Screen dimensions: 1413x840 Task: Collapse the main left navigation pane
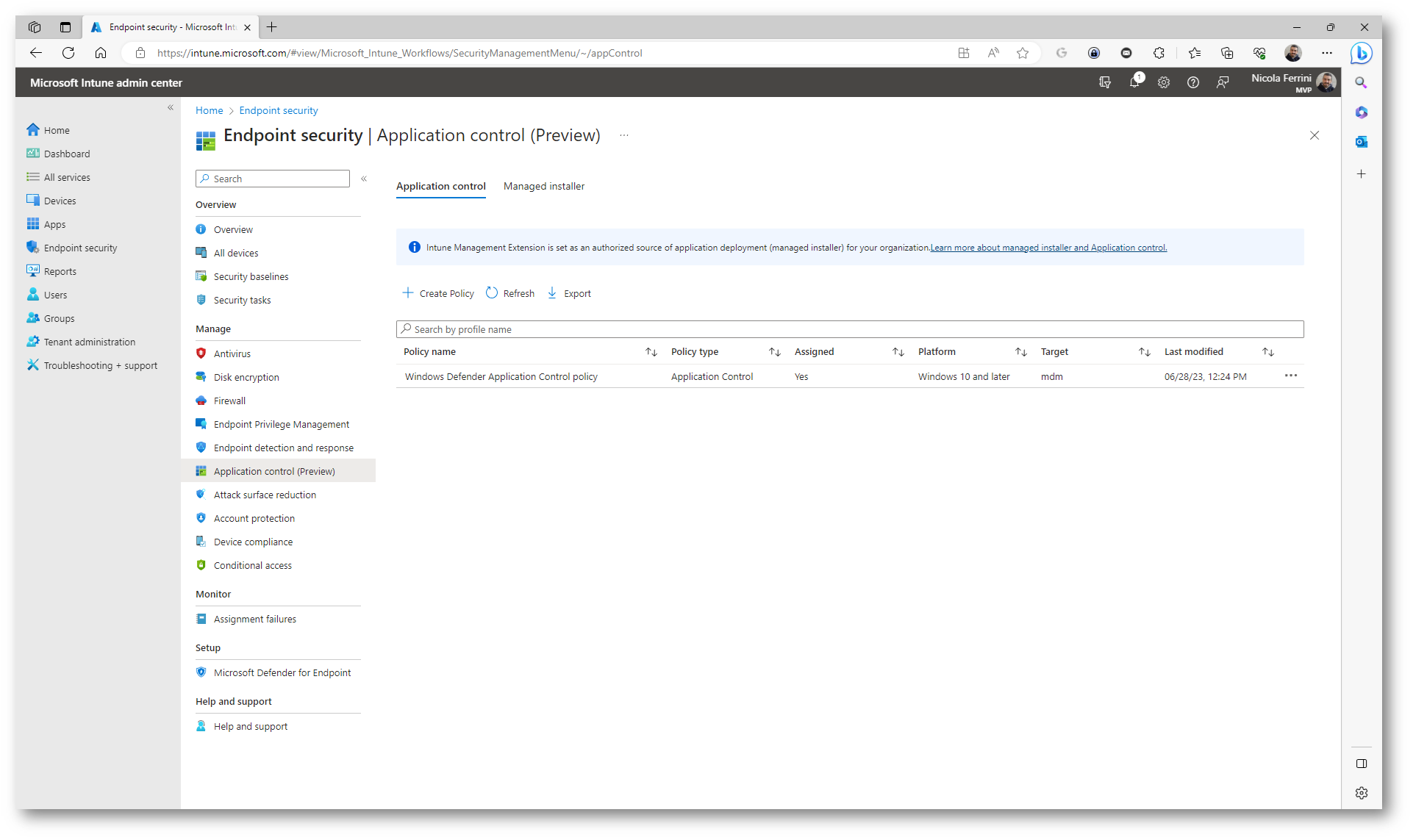[171, 107]
